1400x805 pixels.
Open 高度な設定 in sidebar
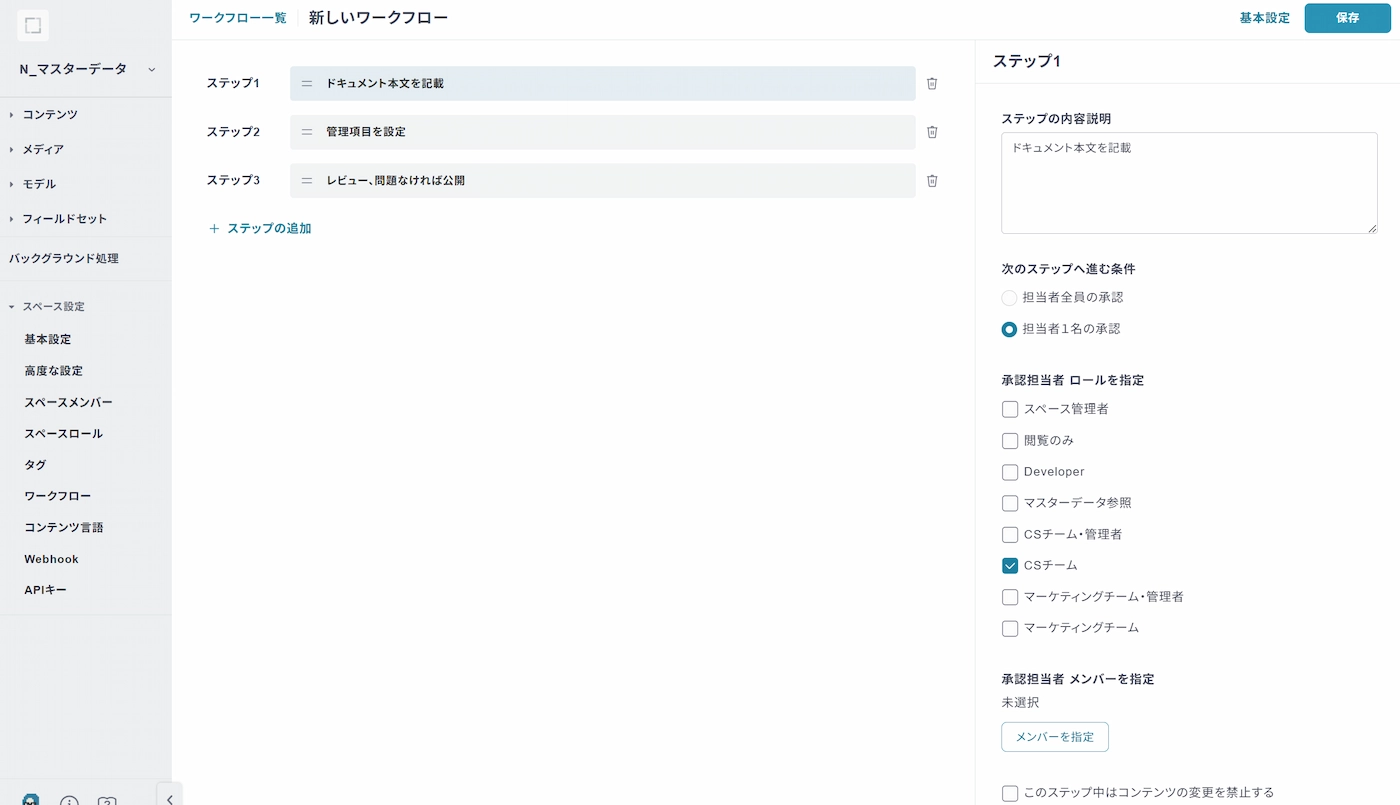(x=54, y=371)
